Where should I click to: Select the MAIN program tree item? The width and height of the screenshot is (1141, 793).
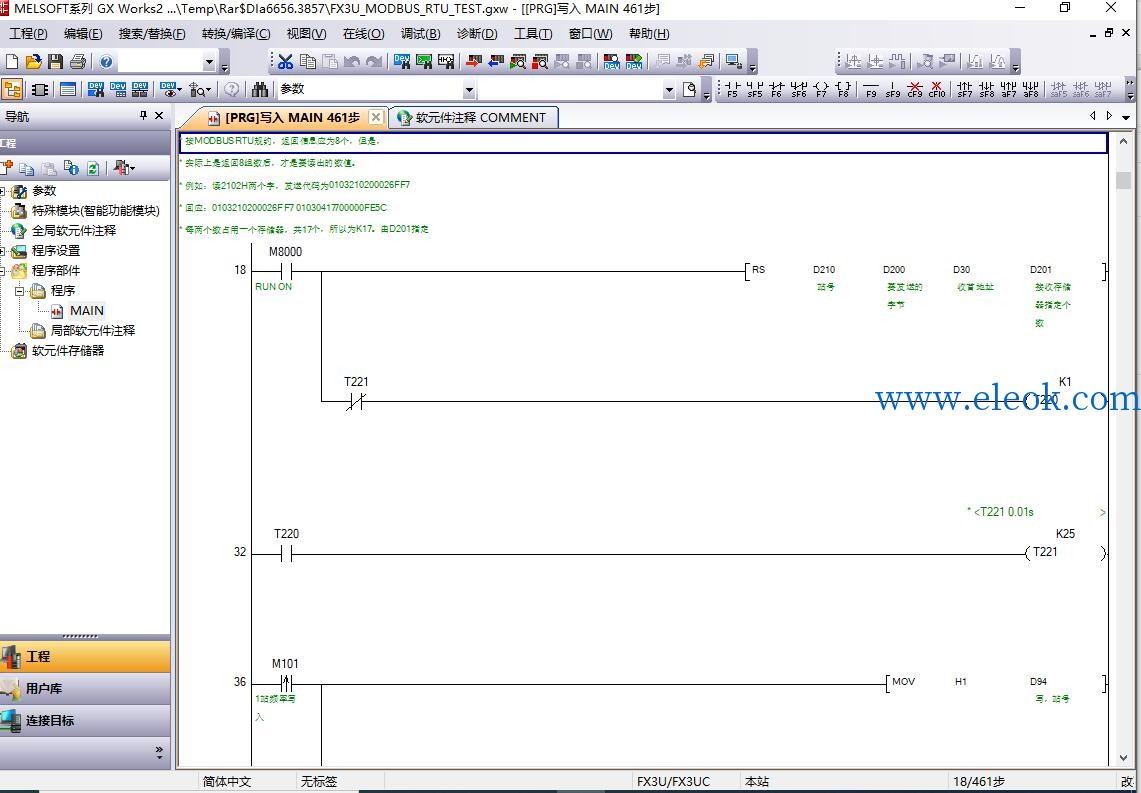pyautogui.click(x=87, y=311)
